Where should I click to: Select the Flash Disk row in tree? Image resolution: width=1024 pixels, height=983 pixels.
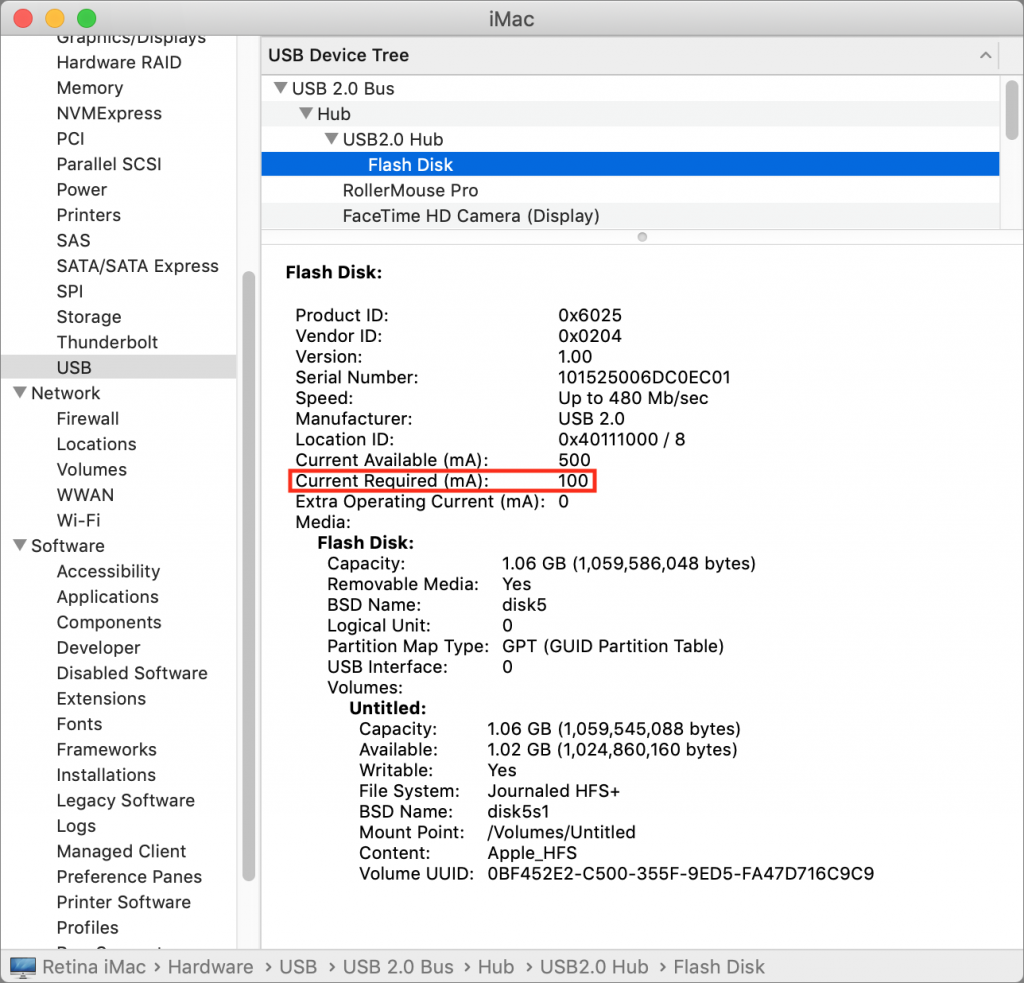tap(410, 165)
